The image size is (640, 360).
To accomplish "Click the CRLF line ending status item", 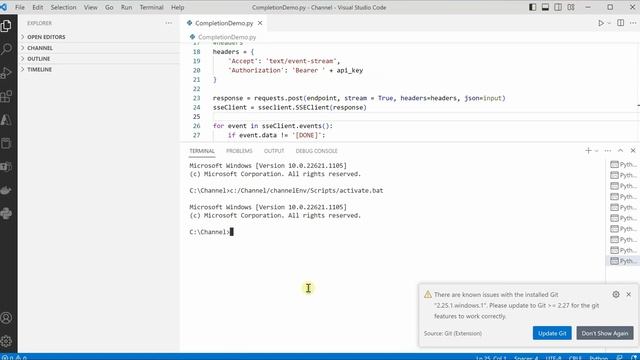I will pyautogui.click(x=575, y=358).
